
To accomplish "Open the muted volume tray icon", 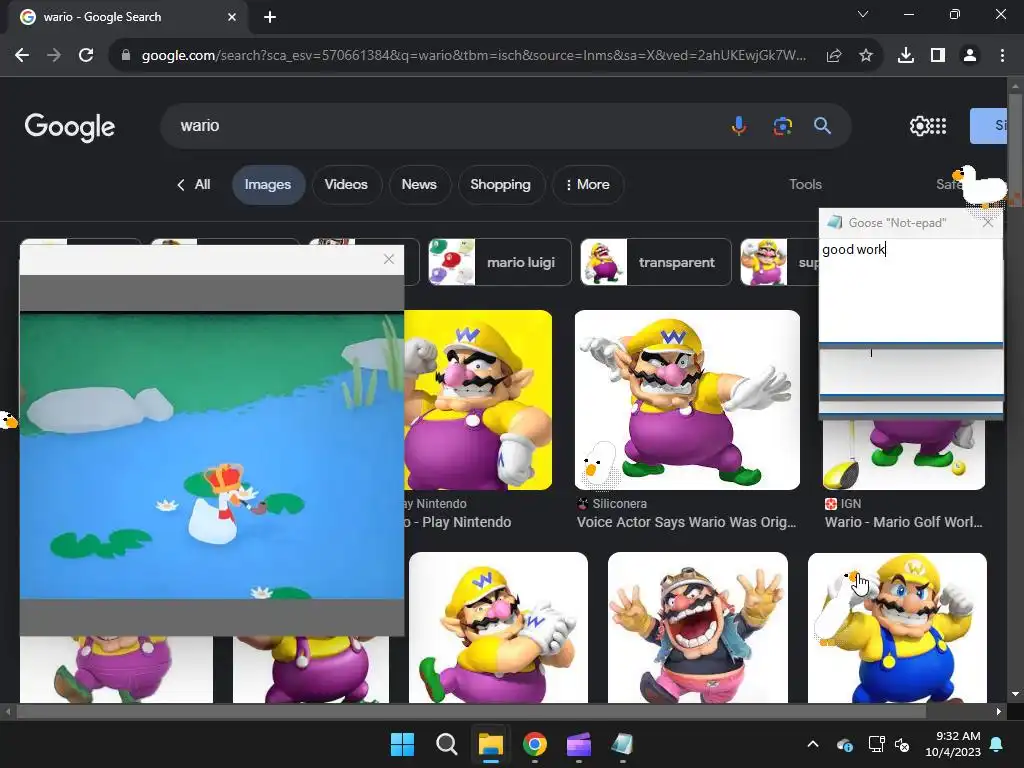I will point(902,744).
